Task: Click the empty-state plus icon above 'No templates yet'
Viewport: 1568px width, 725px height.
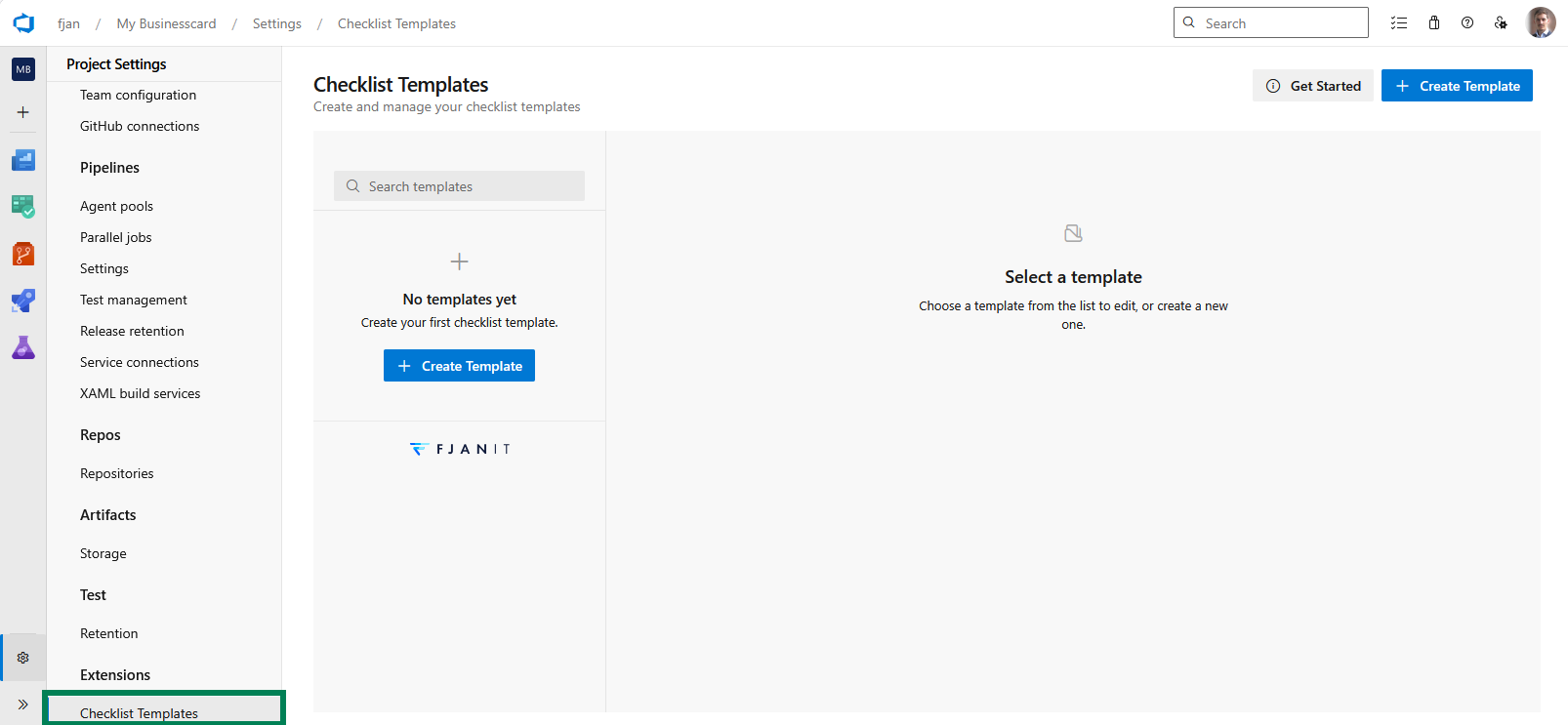Action: point(459,262)
